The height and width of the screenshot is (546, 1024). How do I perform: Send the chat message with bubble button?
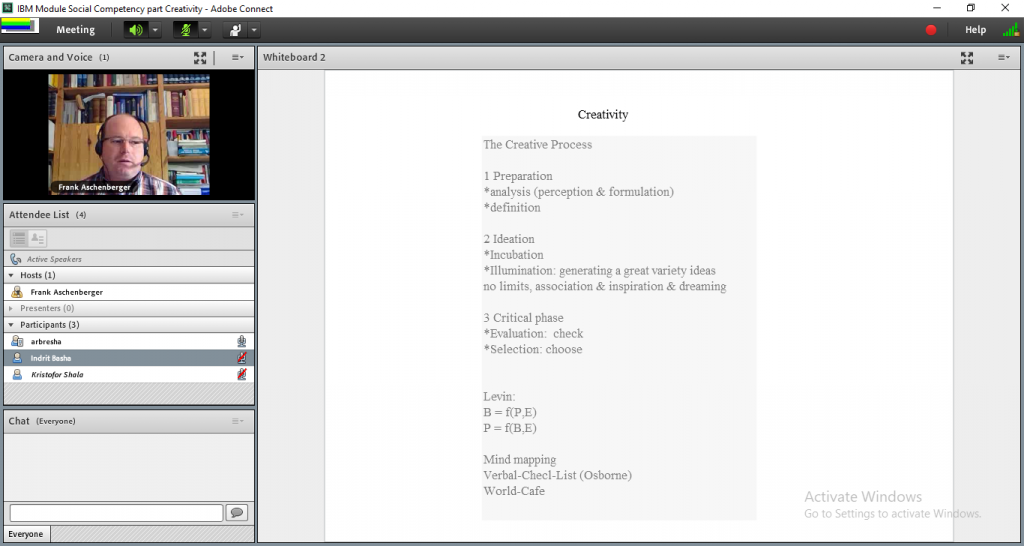[236, 513]
